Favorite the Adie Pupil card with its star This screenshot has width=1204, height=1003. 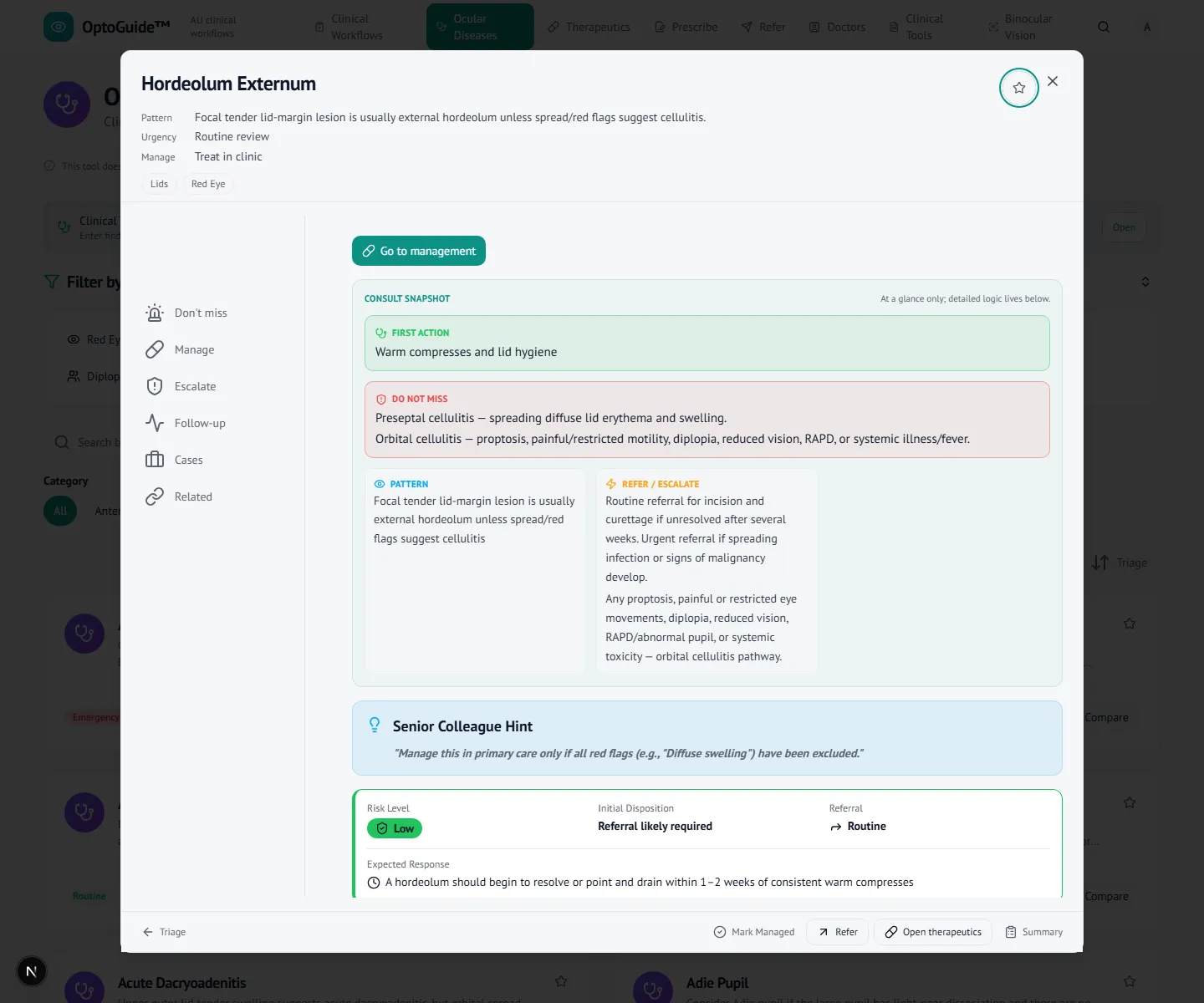click(x=1130, y=981)
